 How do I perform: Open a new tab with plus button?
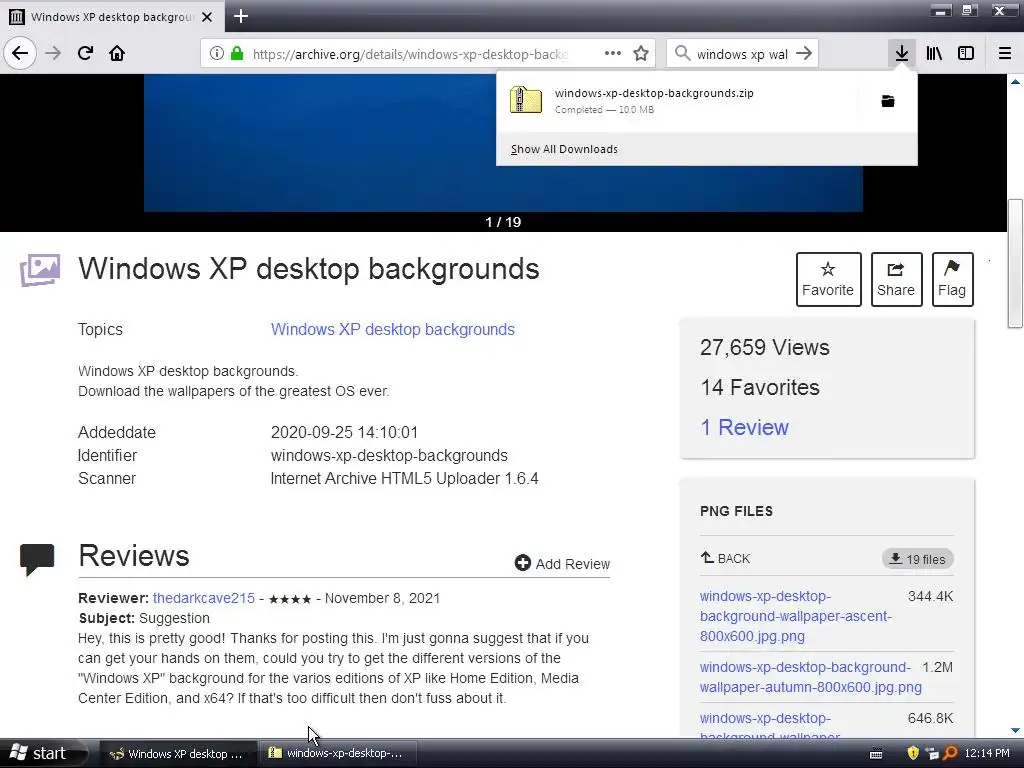240,16
